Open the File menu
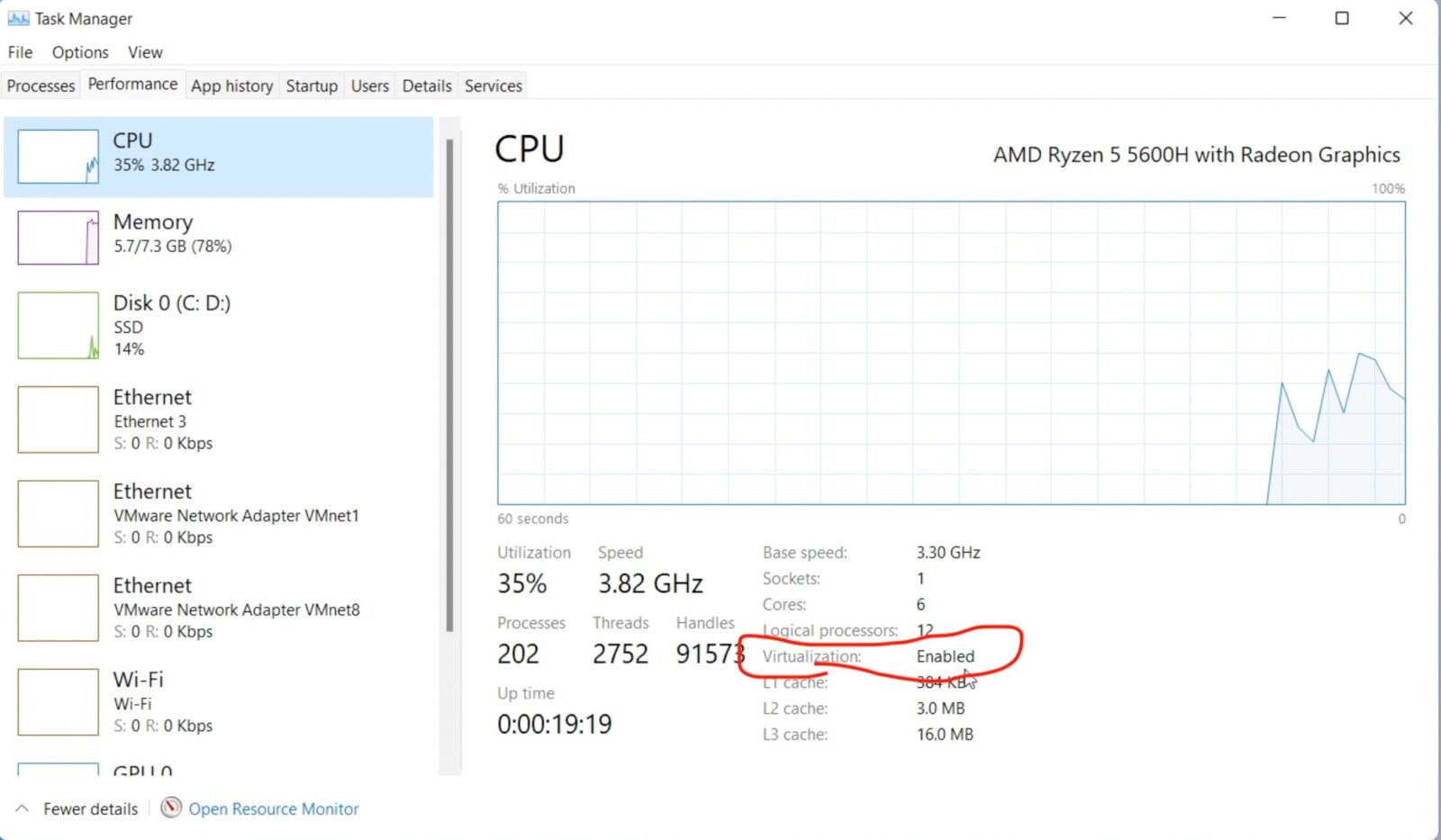This screenshot has height=840, width=1441. pos(20,52)
